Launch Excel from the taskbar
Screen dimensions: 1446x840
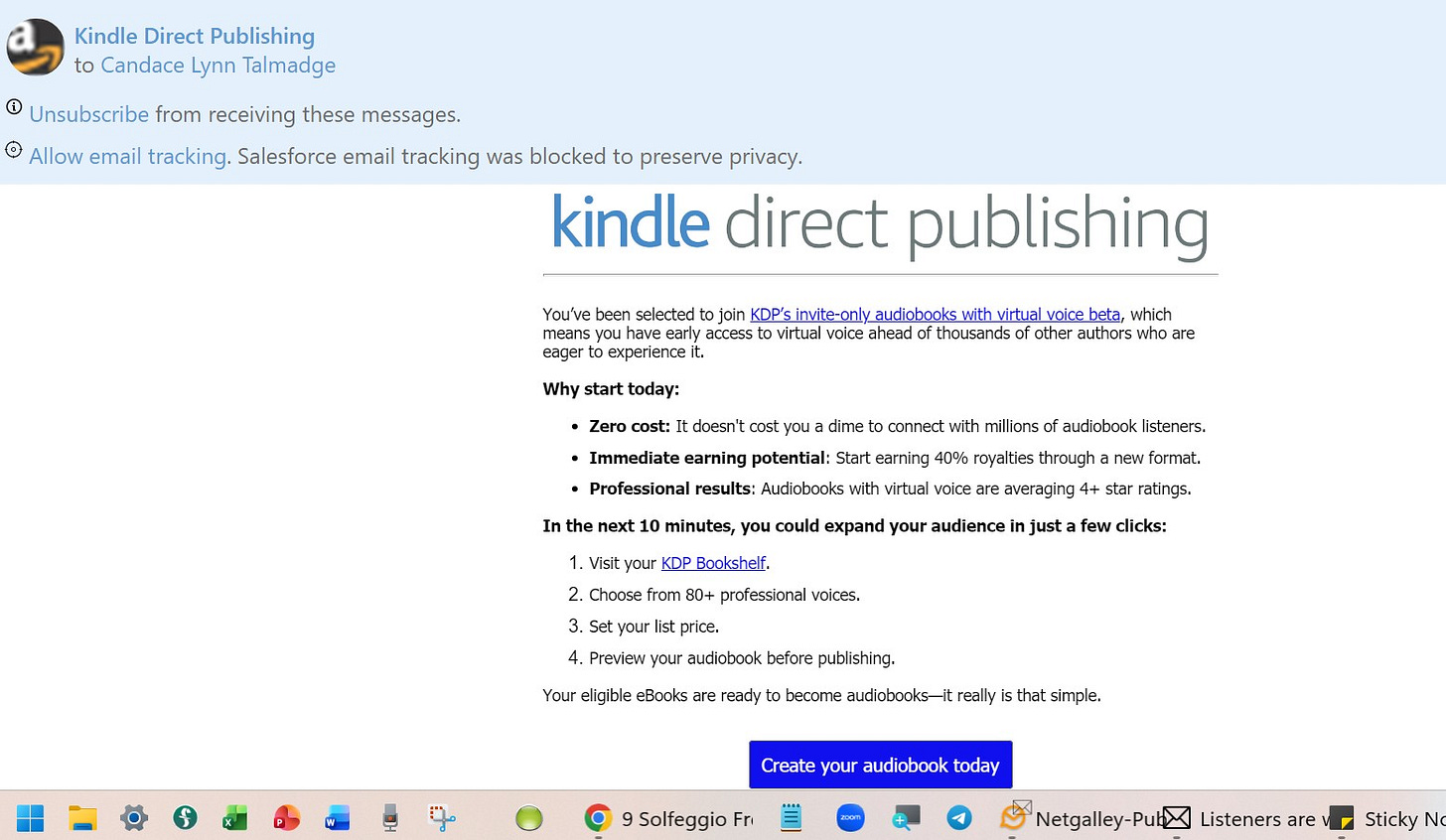point(234,818)
